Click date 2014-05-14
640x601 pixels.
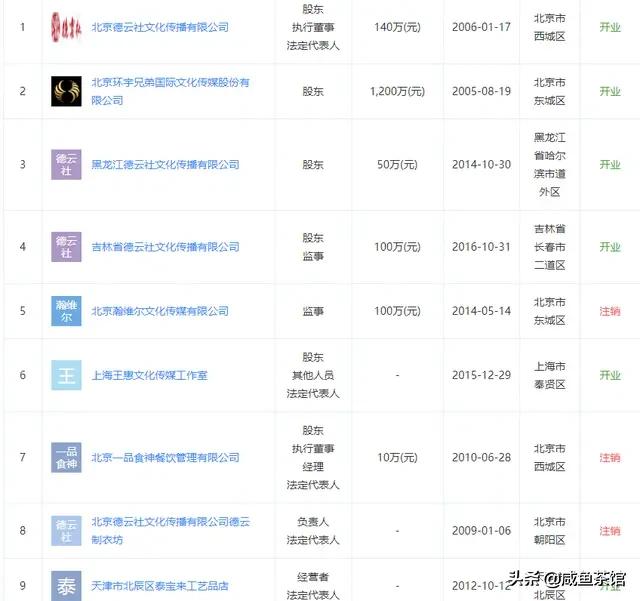[x=481, y=311]
